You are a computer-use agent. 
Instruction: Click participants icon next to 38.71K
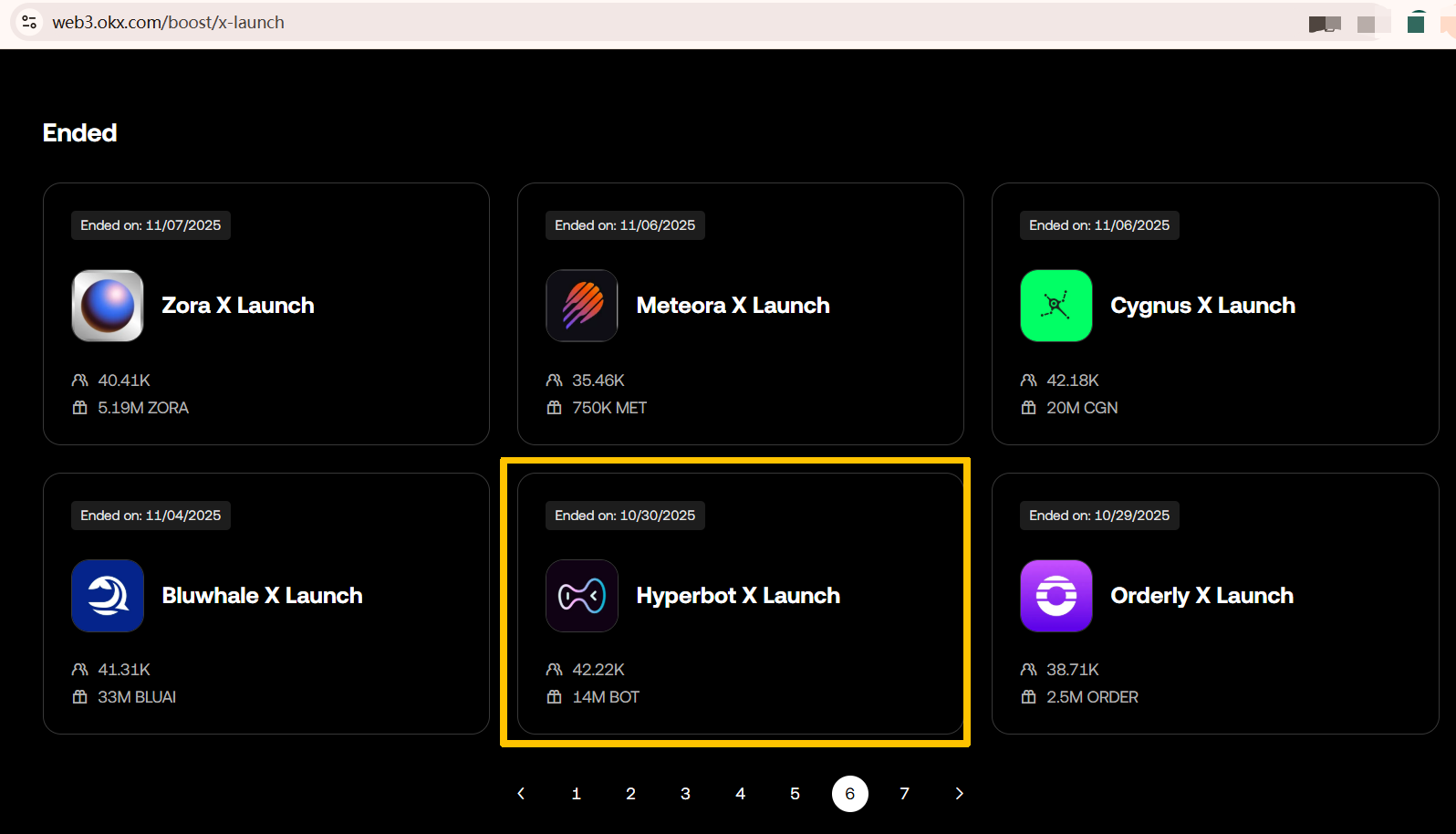(x=1029, y=670)
